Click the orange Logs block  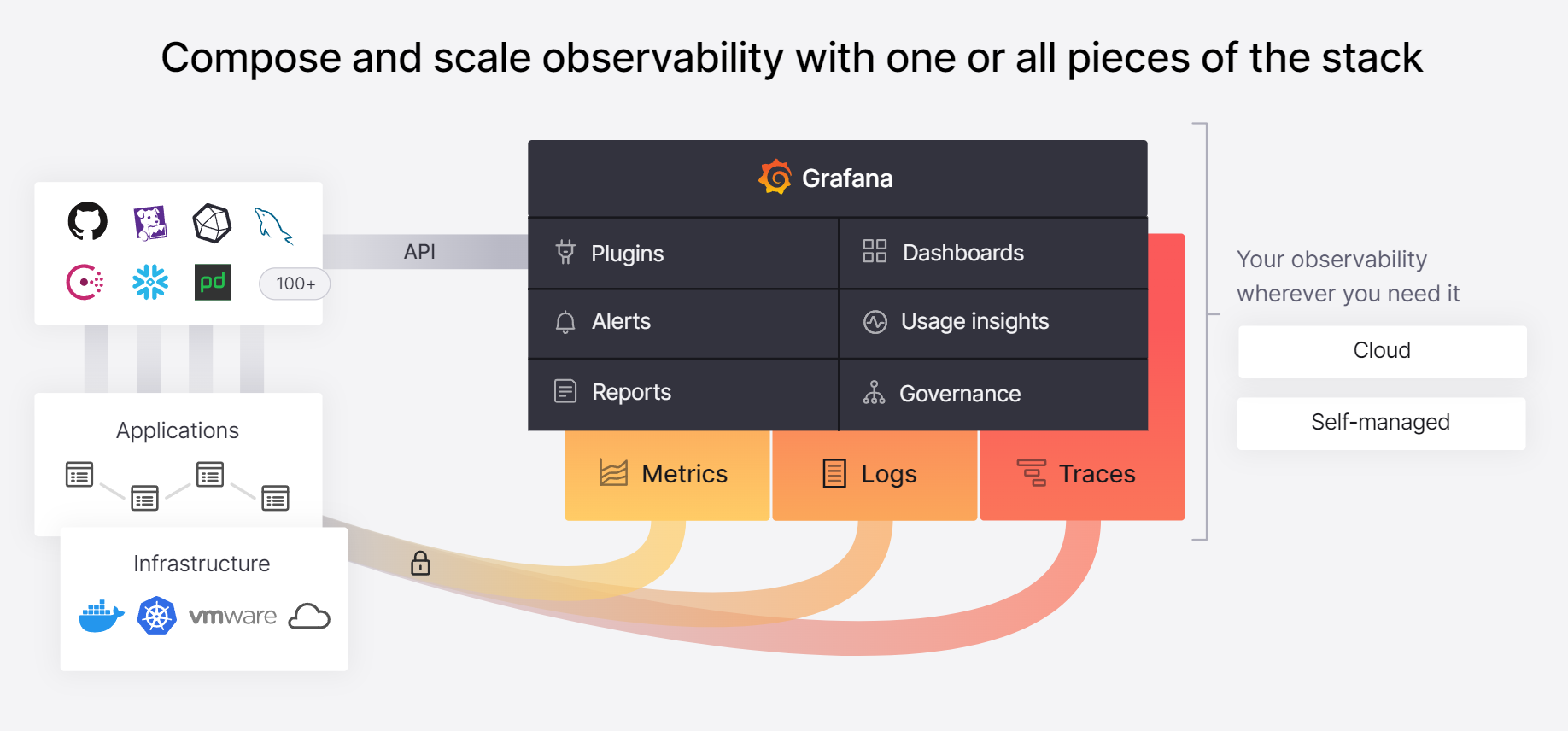click(x=874, y=474)
